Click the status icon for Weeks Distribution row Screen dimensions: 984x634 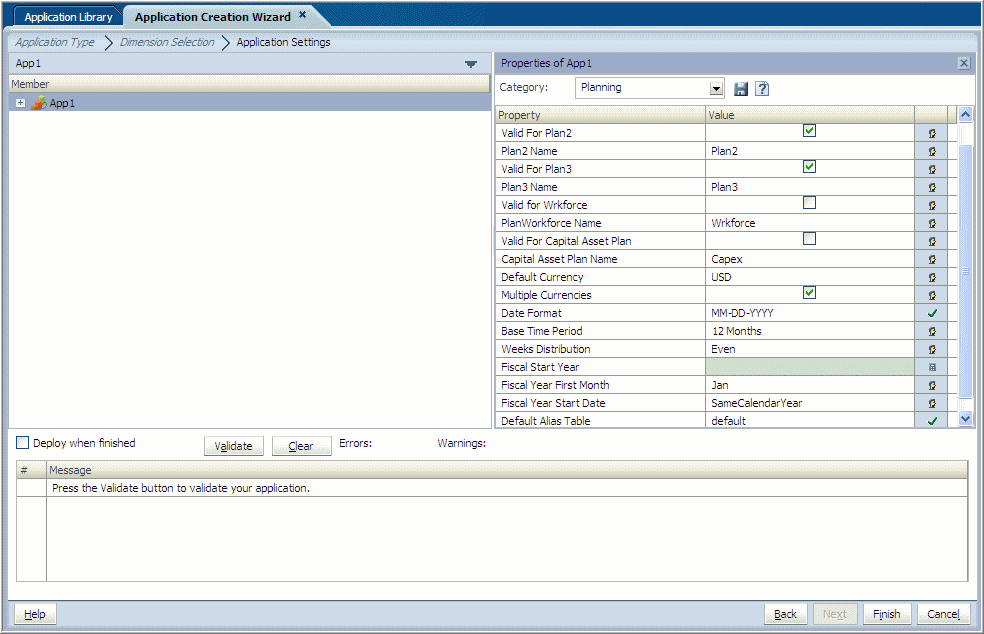[x=932, y=350]
